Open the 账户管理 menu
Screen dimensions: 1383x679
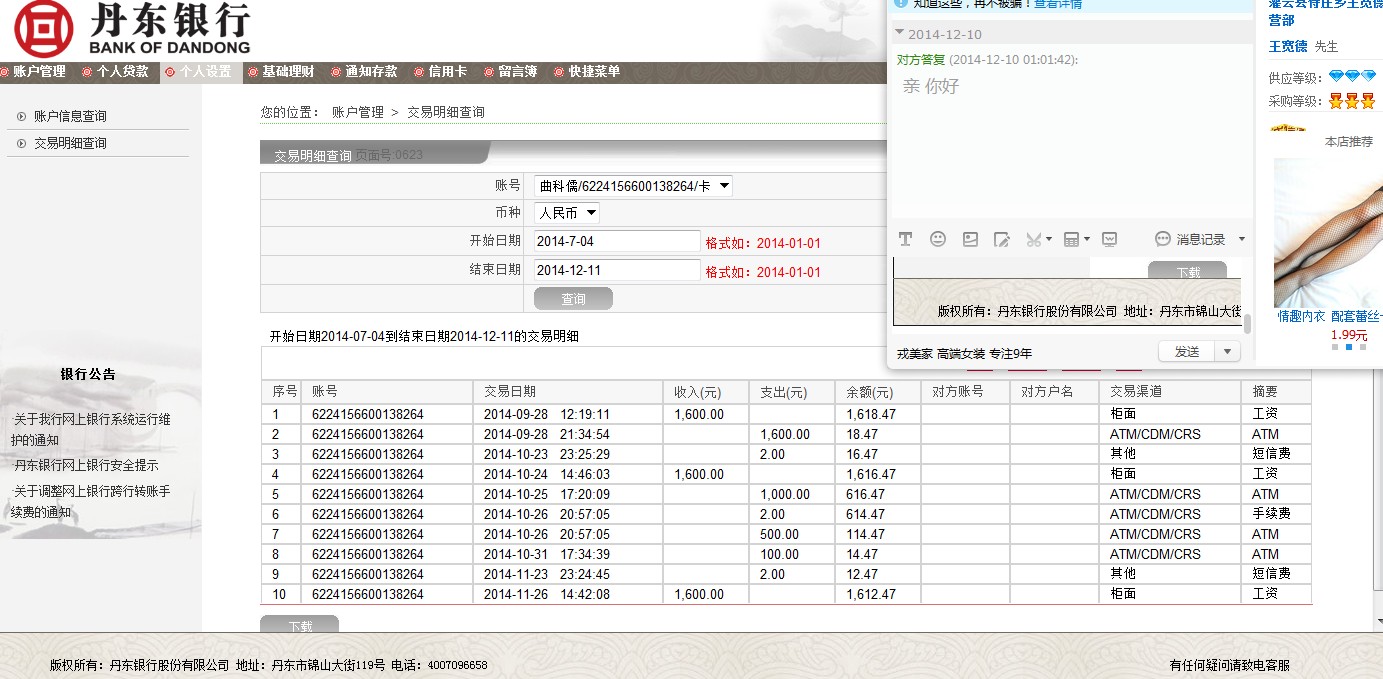(x=38, y=72)
